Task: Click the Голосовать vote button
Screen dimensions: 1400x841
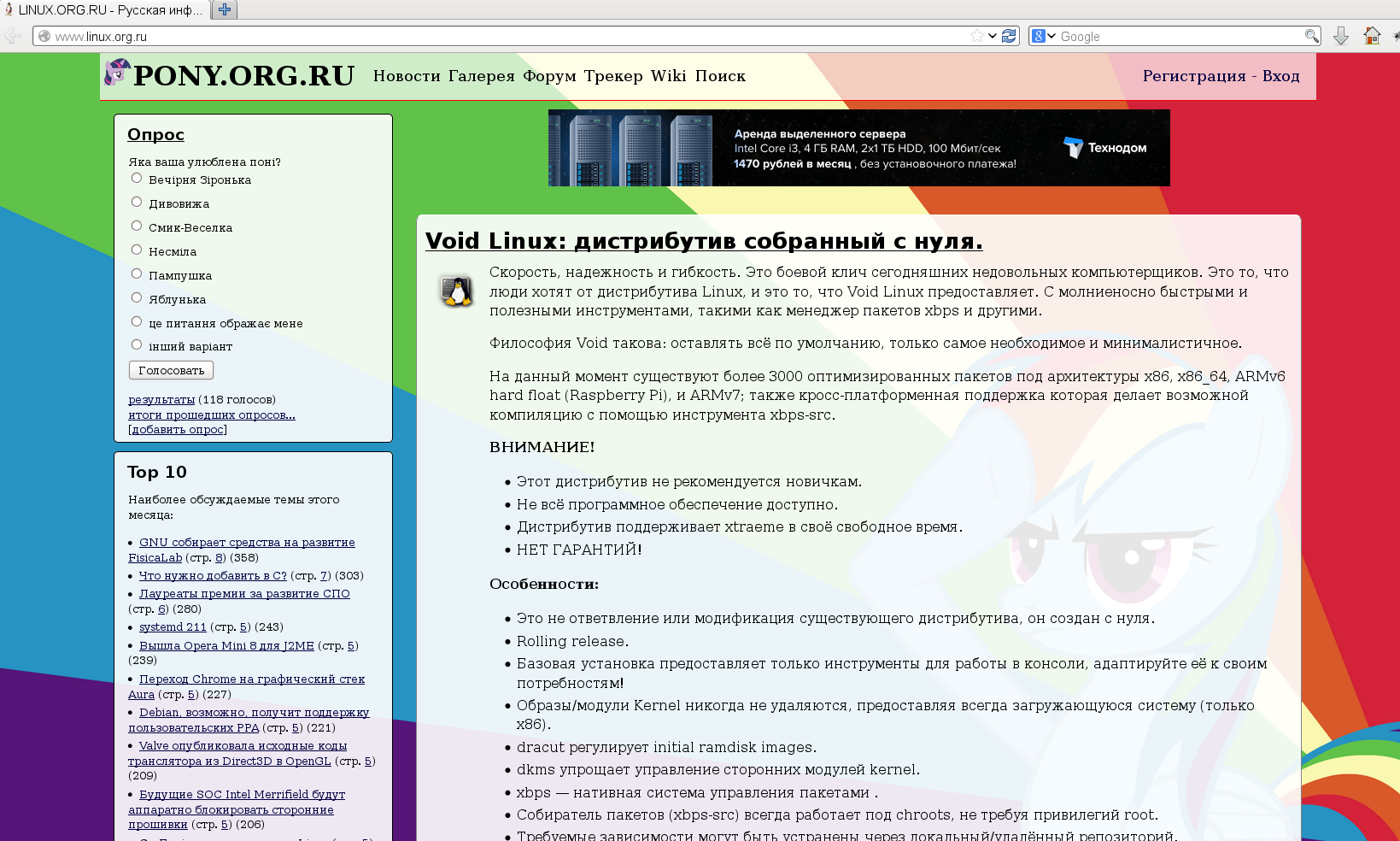Action: [x=171, y=370]
